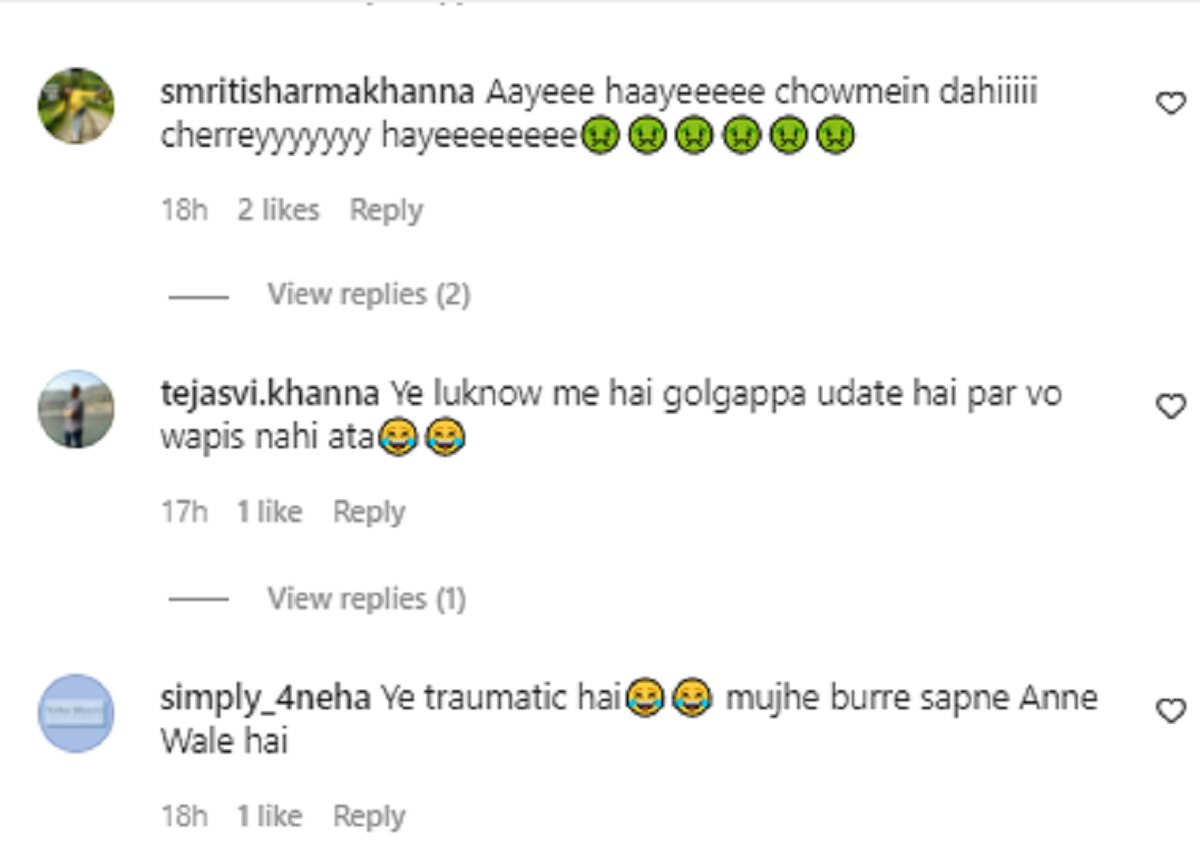View 1 like on tejasvi.khanna's comment
1200x848 pixels.
[269, 512]
